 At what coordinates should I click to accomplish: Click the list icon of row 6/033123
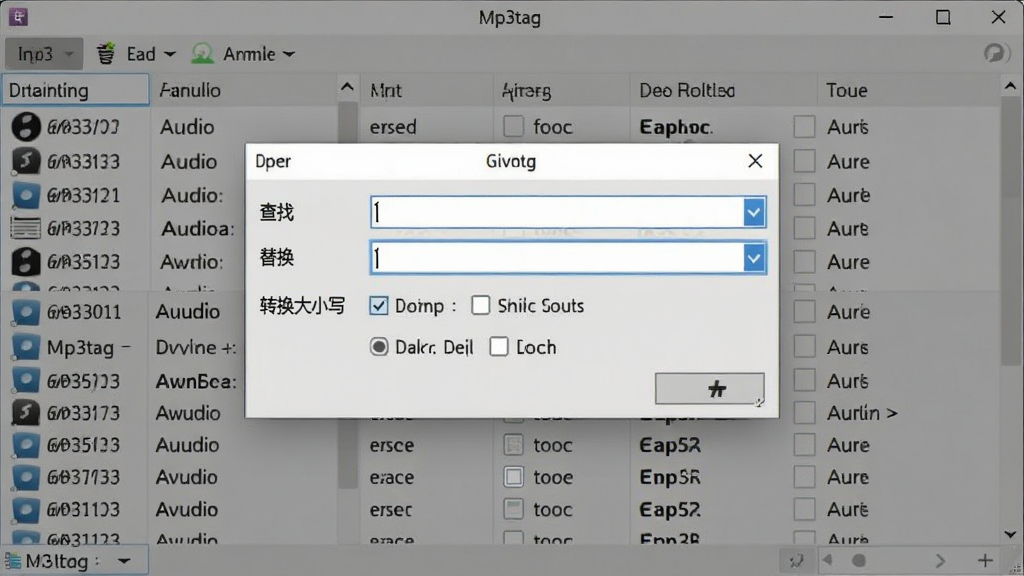tap(25, 228)
